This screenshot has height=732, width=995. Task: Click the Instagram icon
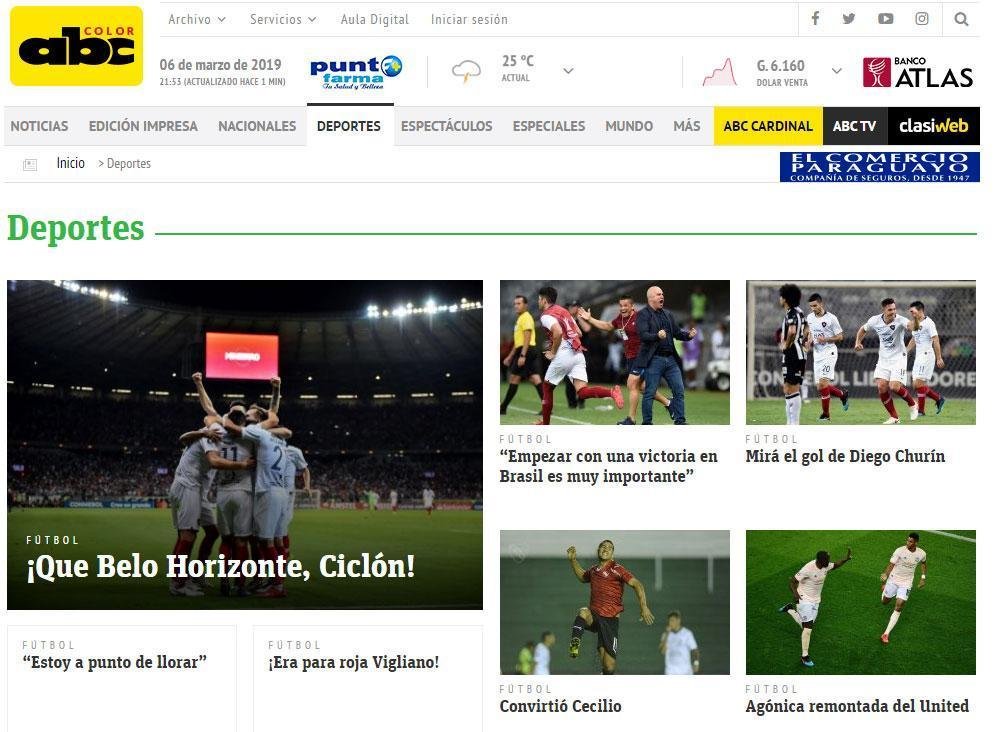tap(920, 19)
